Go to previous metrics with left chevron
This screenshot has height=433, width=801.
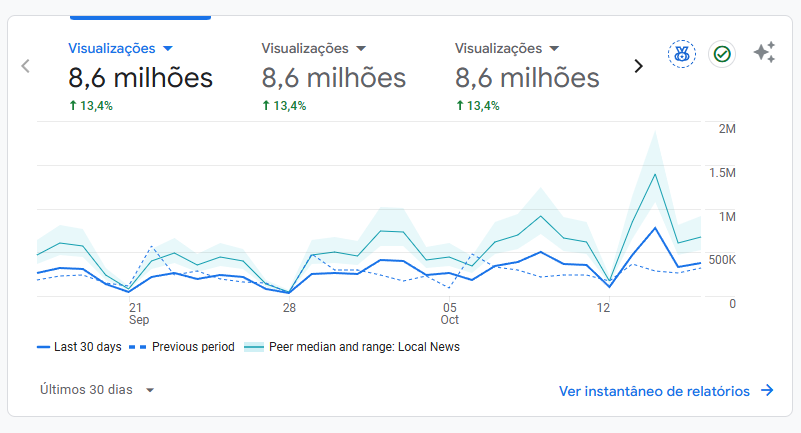click(26, 66)
